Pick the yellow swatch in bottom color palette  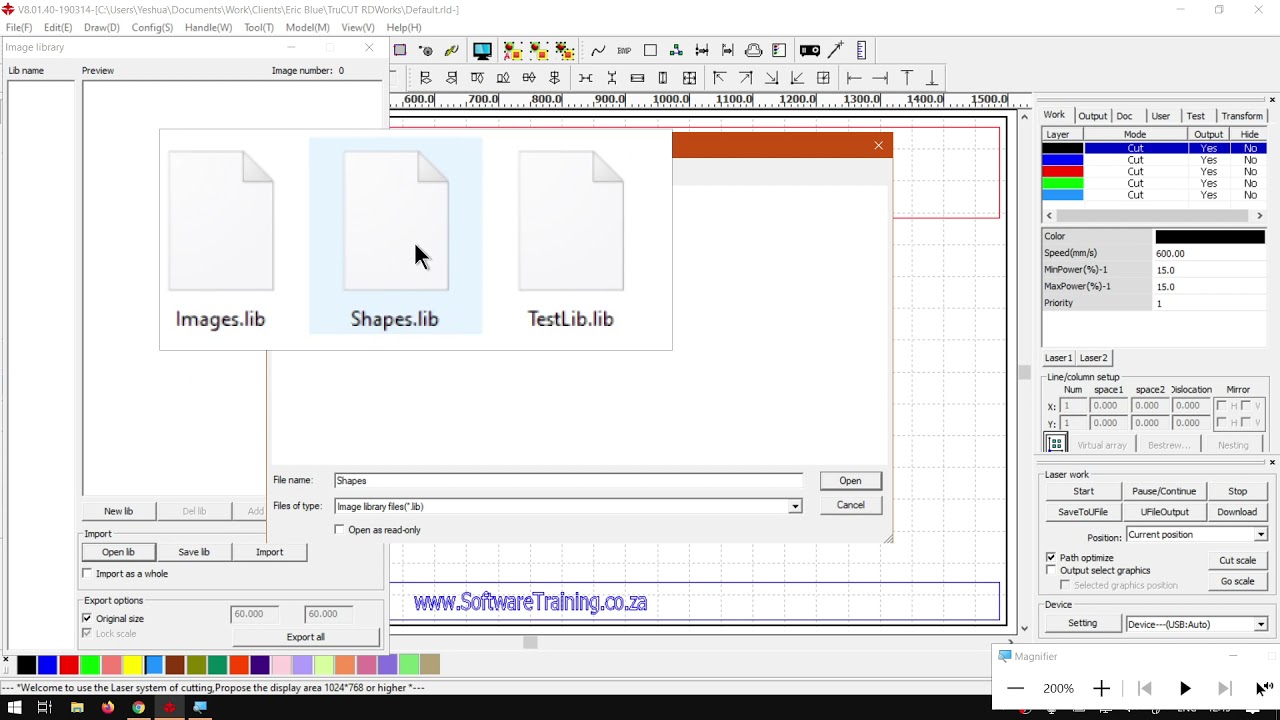coord(132,665)
